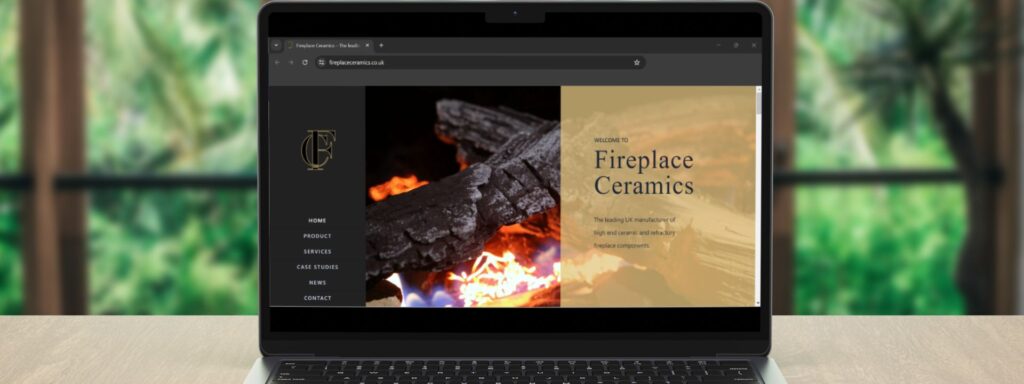Close the Fireplace Ceramics tab
The height and width of the screenshot is (384, 1024).
(367, 45)
